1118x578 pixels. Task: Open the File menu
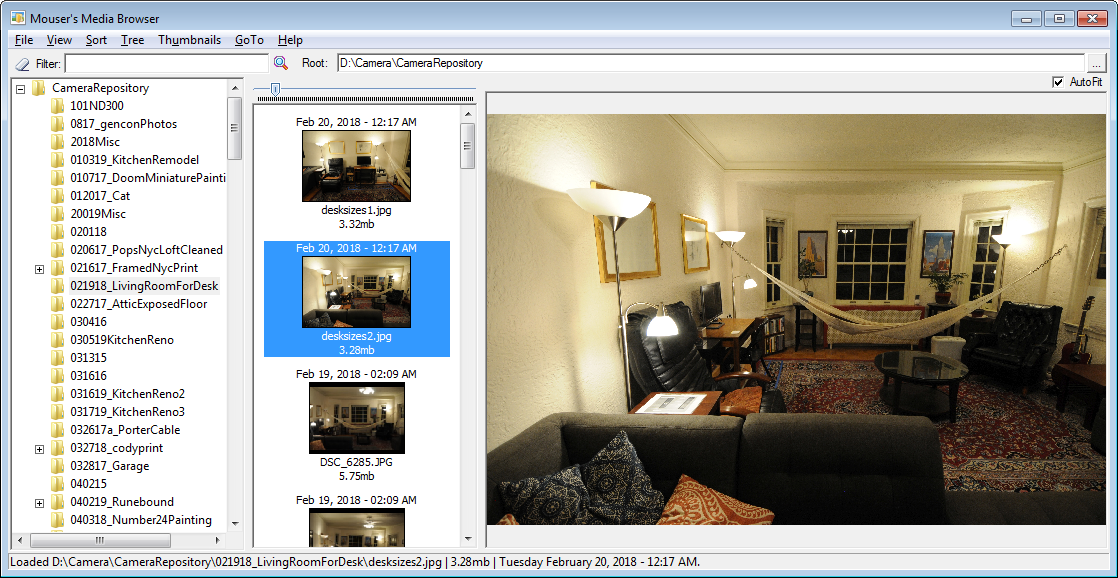24,40
